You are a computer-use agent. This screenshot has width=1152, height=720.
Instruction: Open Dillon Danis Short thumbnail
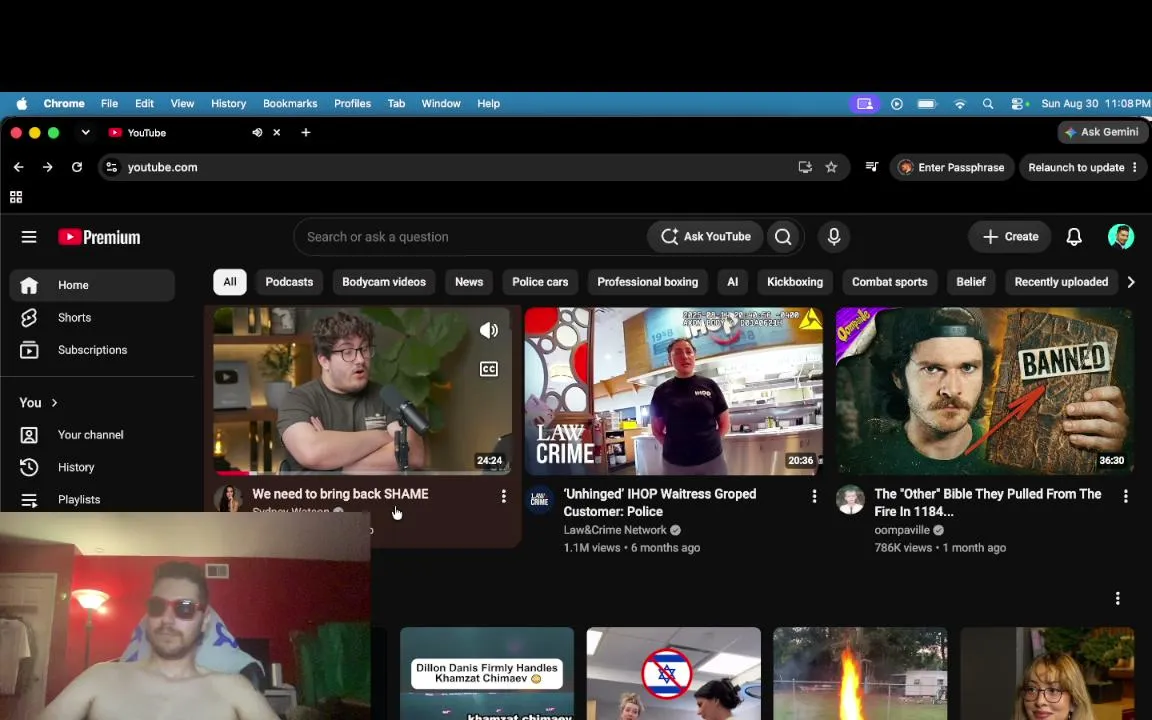click(487, 673)
